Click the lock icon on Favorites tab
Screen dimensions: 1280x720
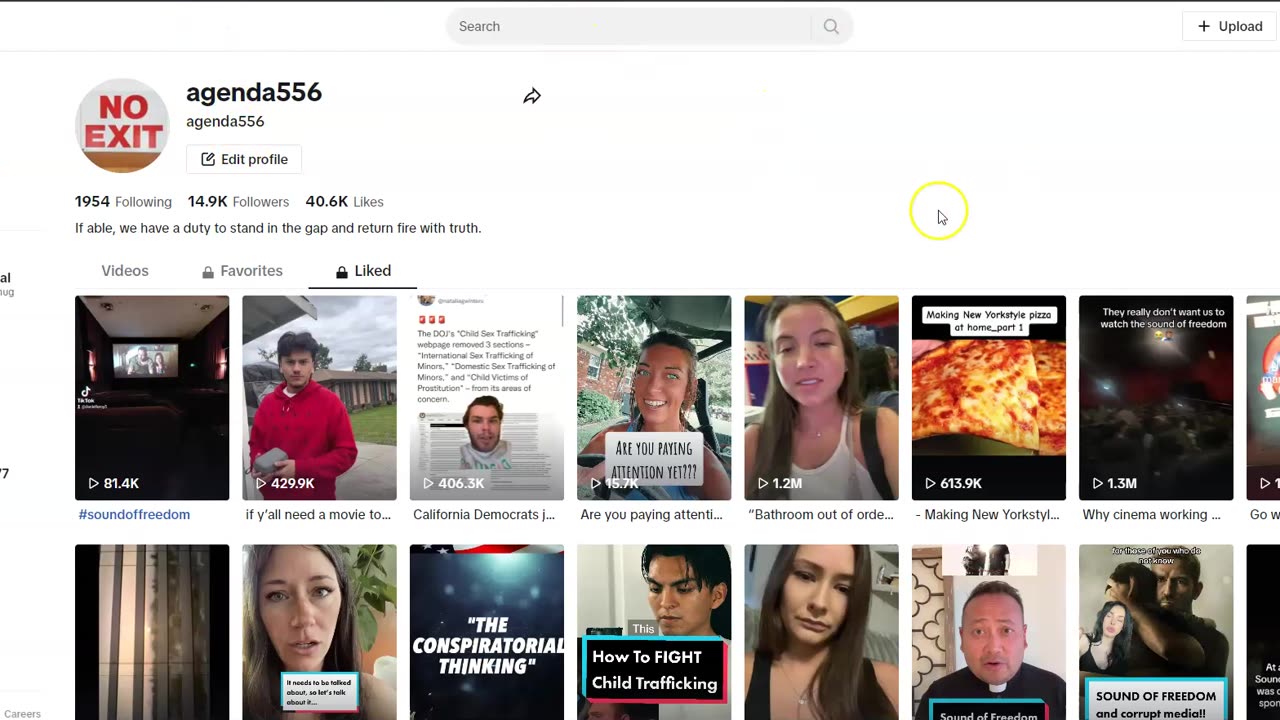coord(208,272)
